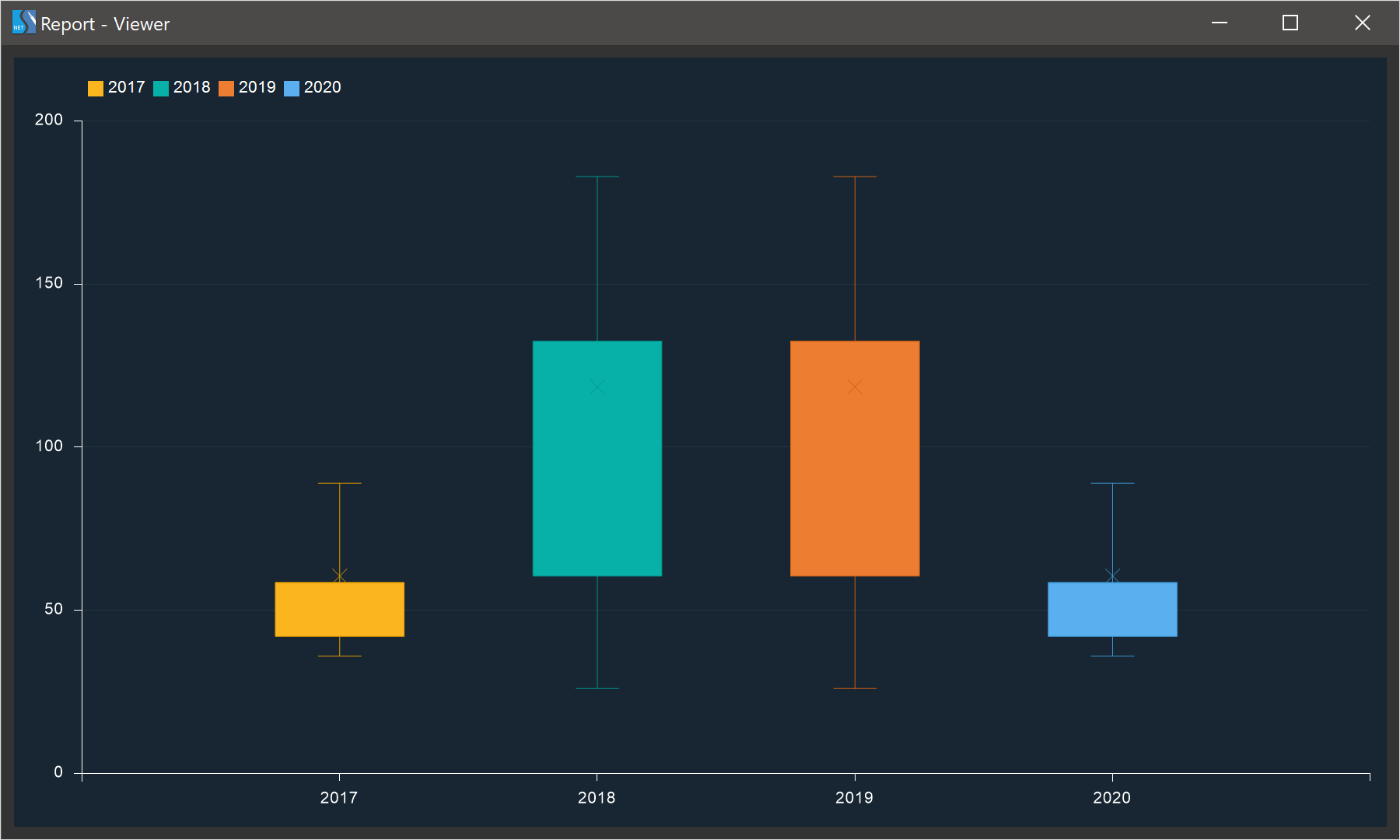Select the orange 2019 box plot
Screen dimensions: 1400x840
click(855, 459)
